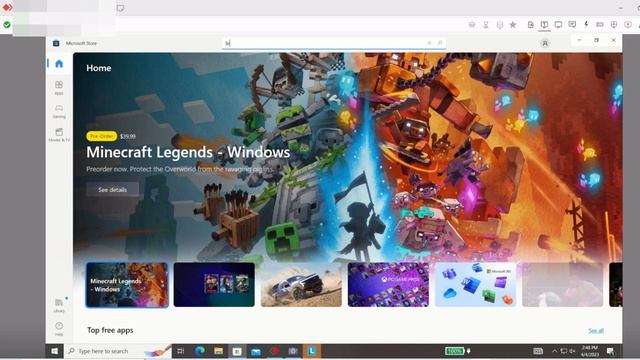Viewport: 640px width, 360px height.
Task: Select the PC Game Pass carousel thumbnail
Action: pyautogui.click(x=388, y=284)
